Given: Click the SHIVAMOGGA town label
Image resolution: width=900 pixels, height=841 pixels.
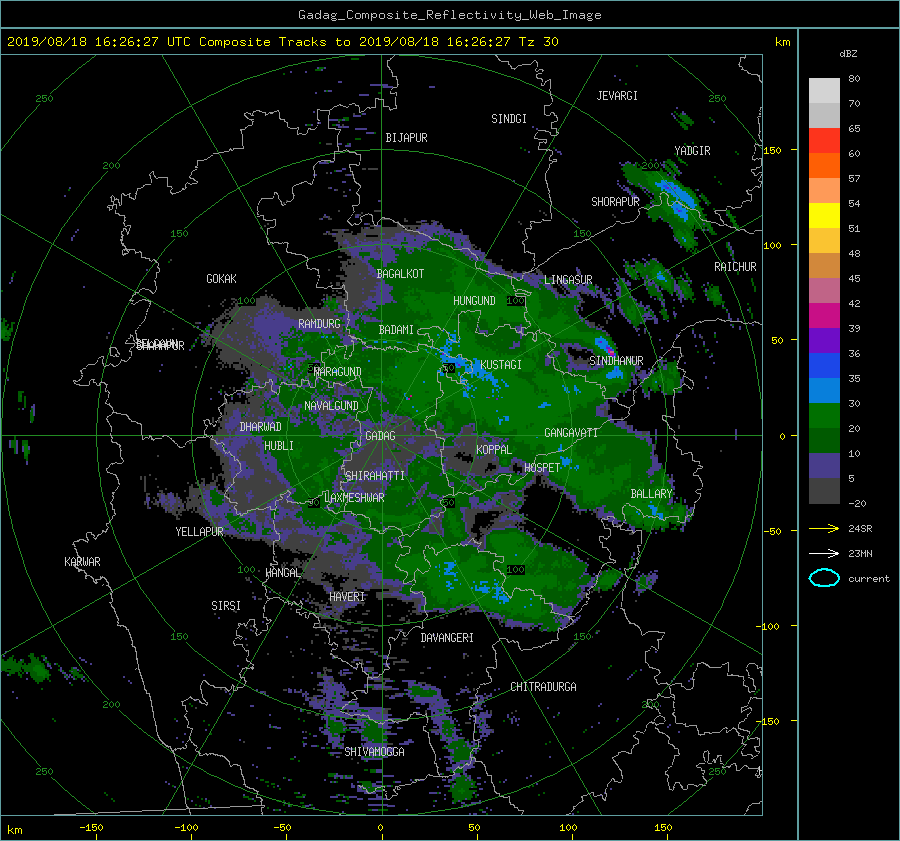Looking at the screenshot, I should click(x=374, y=752).
